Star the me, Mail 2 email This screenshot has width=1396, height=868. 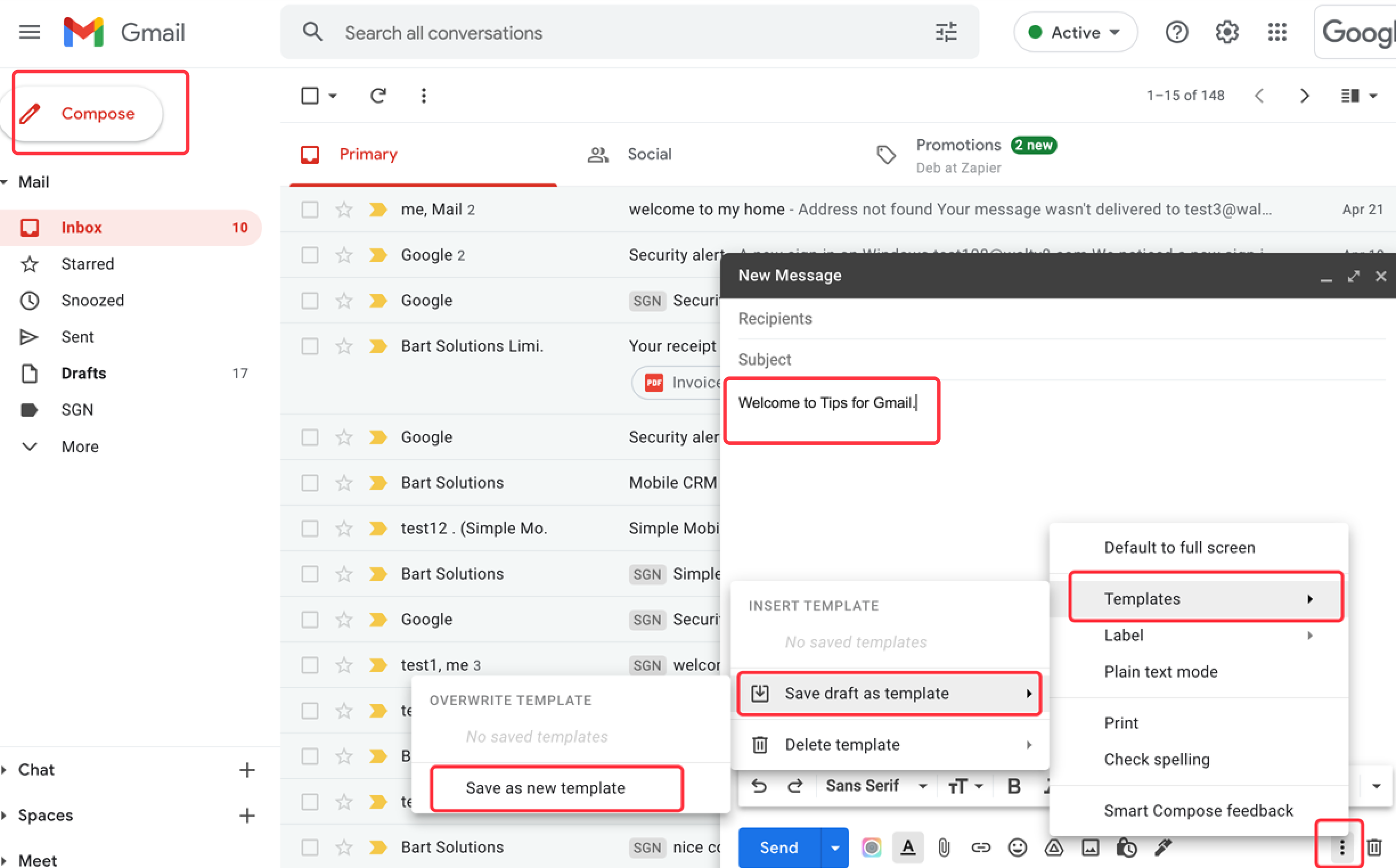point(344,210)
